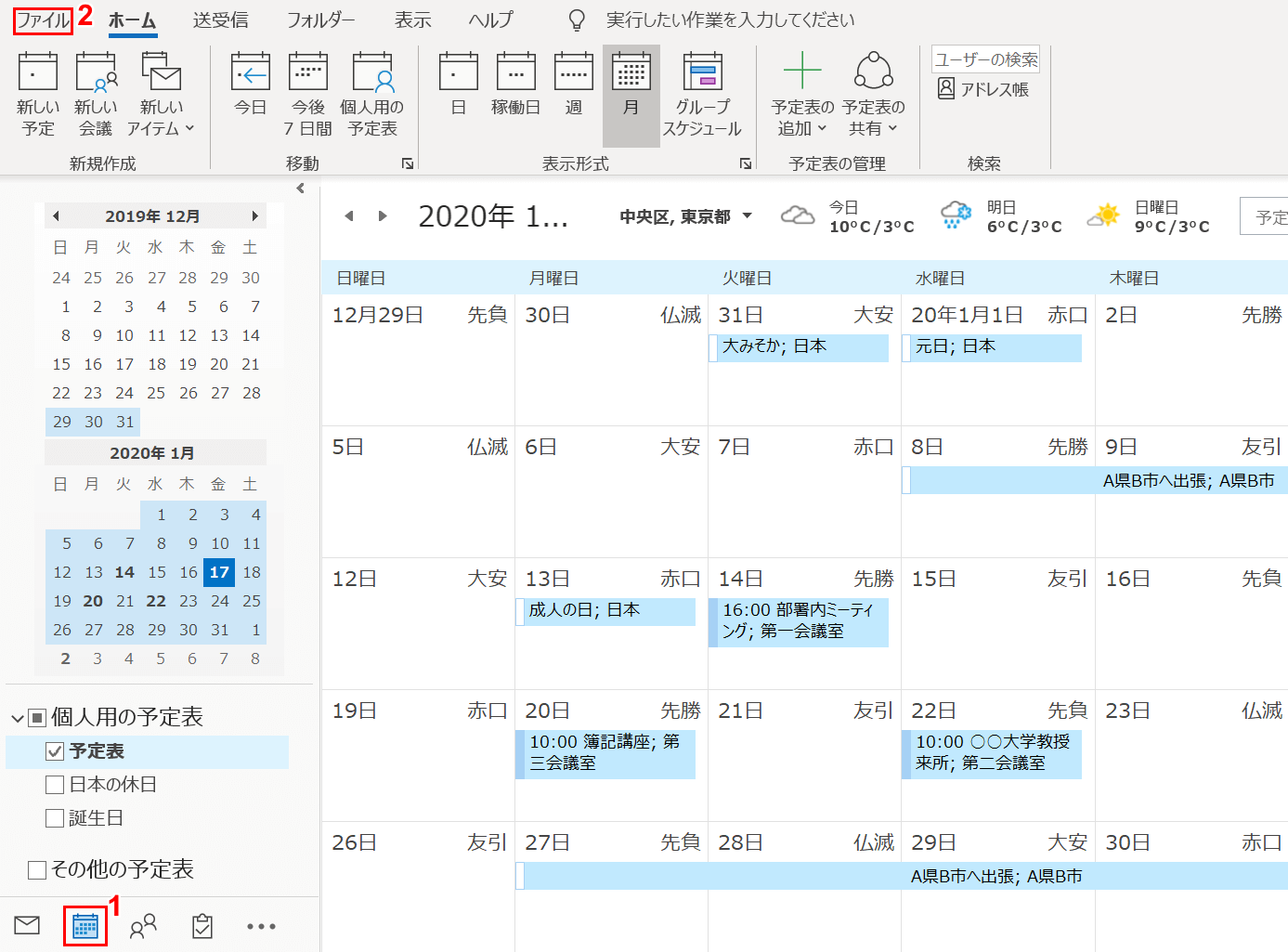Open the personal calendar (個人用の予定表) ribbon icon
Viewport: 1288px width, 952px height.
click(x=372, y=95)
